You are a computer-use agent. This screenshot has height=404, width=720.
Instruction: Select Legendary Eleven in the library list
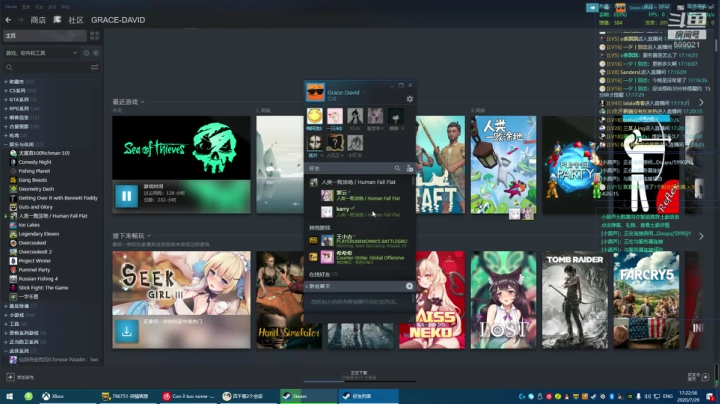tap(39, 234)
